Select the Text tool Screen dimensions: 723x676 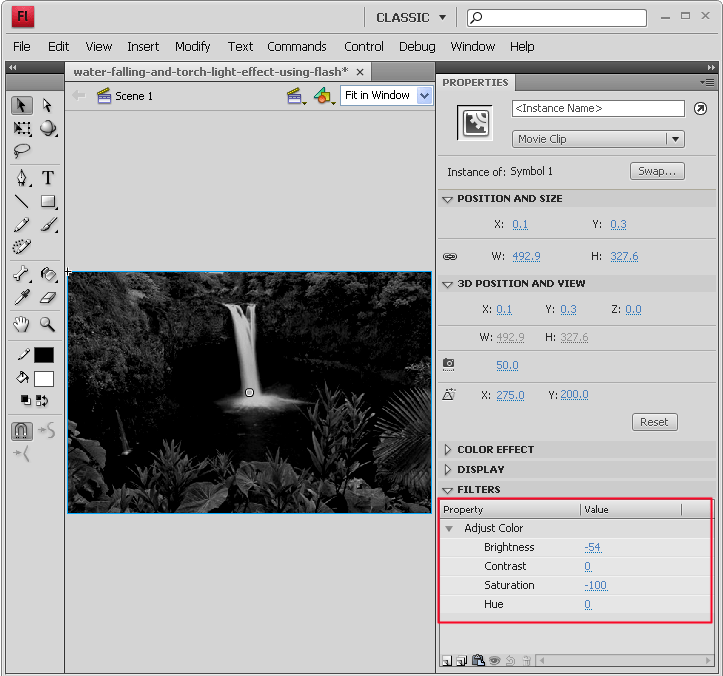pos(48,178)
